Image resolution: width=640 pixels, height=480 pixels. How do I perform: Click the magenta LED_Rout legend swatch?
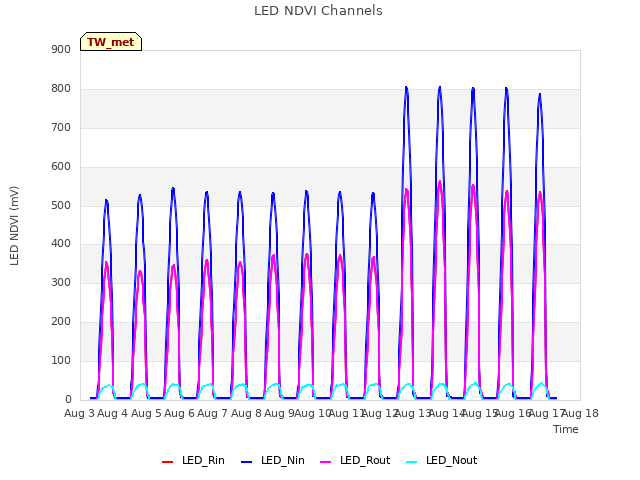point(326,462)
